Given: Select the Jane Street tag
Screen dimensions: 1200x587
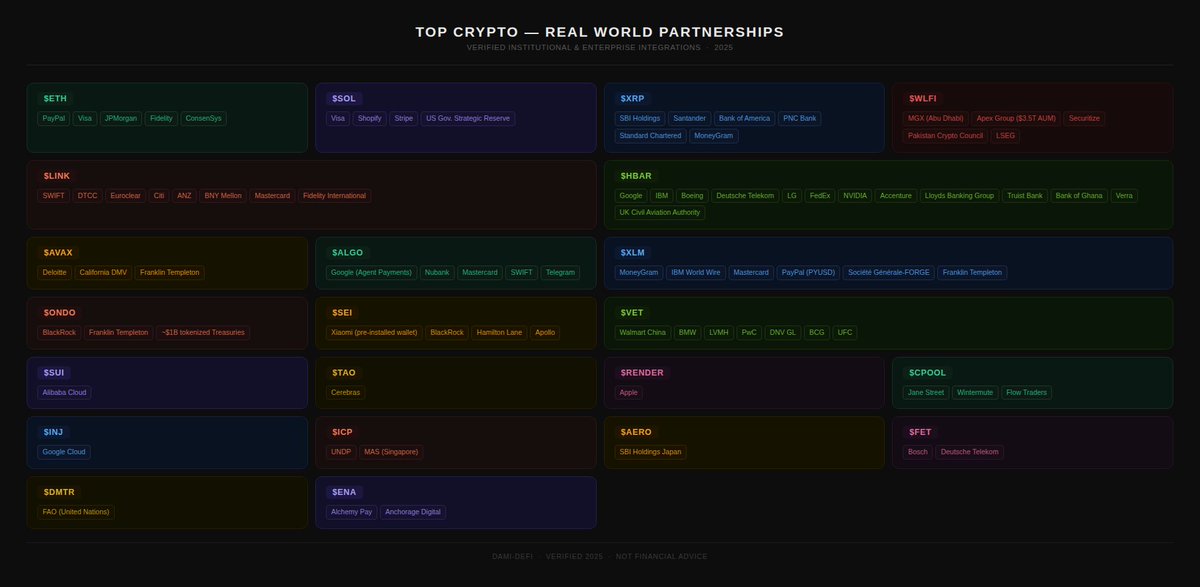Looking at the screenshot, I should coord(925,392).
